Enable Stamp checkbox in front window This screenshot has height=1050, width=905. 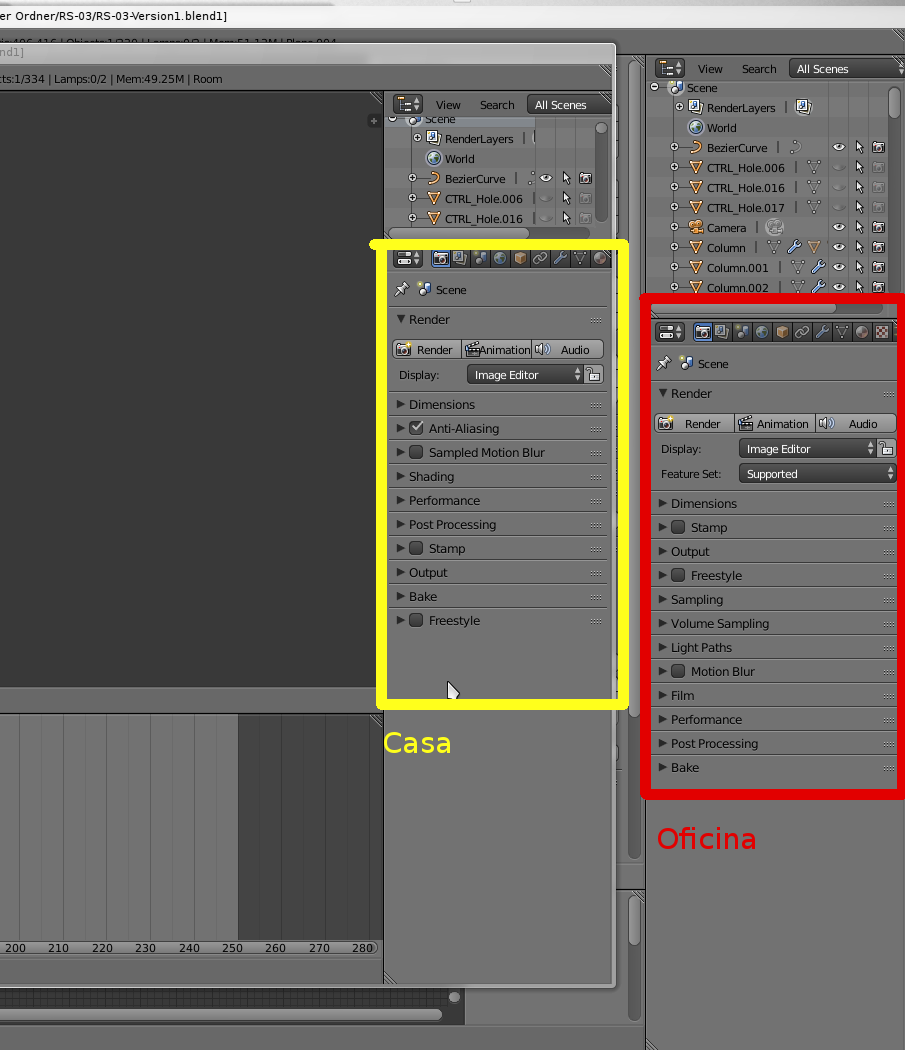click(416, 548)
